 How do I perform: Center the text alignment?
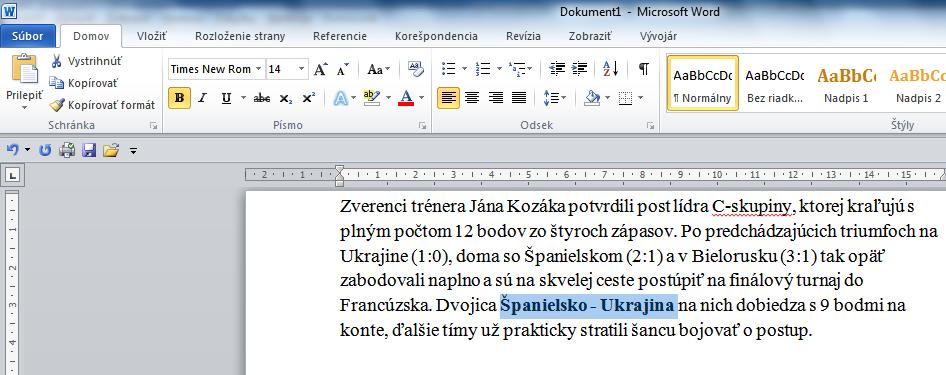(472, 98)
